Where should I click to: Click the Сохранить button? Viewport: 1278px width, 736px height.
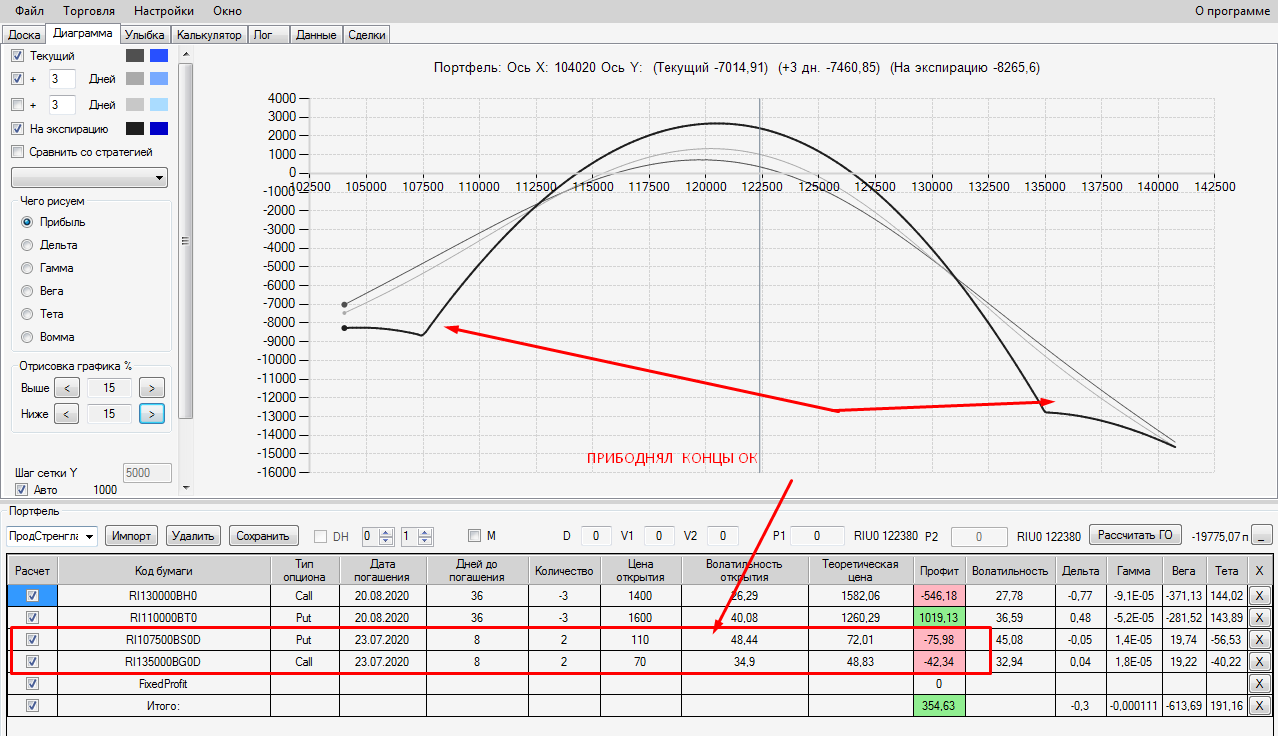(264, 536)
